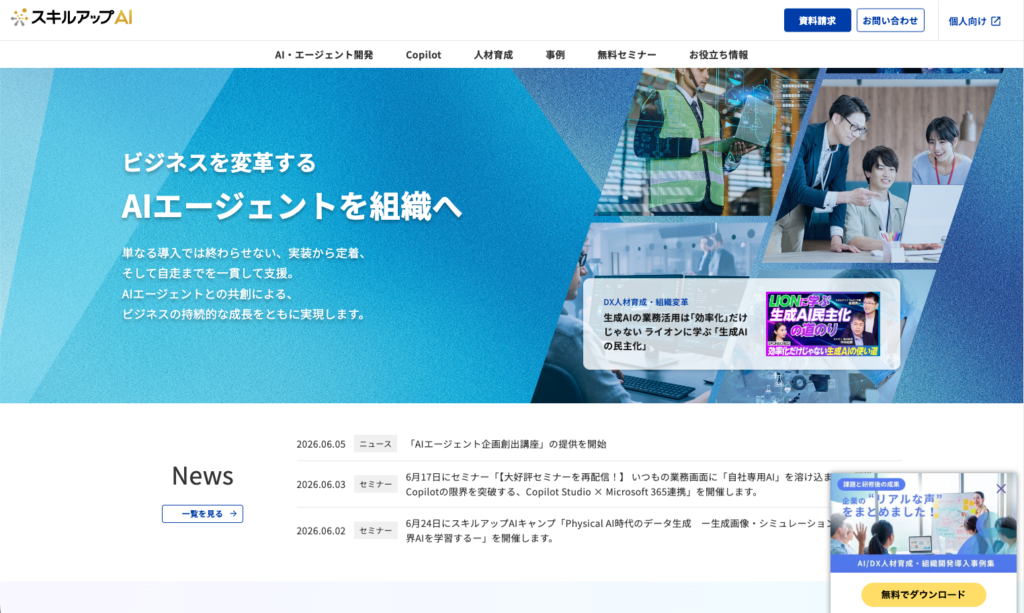Click the date 2026.06.05

pos(321,444)
